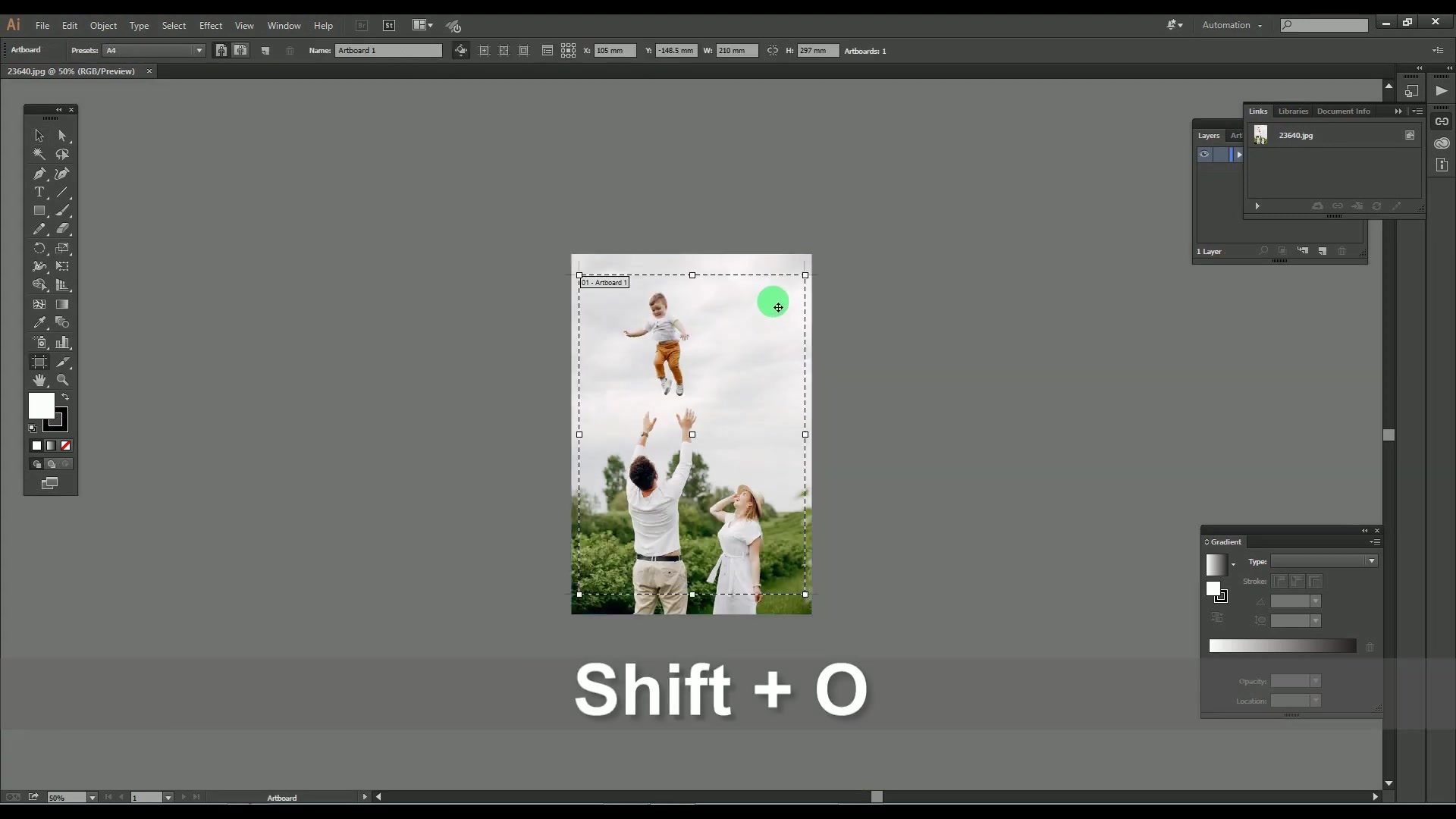This screenshot has width=1456, height=819.
Task: Open the Links panel flyout menu
Action: coord(1417,111)
